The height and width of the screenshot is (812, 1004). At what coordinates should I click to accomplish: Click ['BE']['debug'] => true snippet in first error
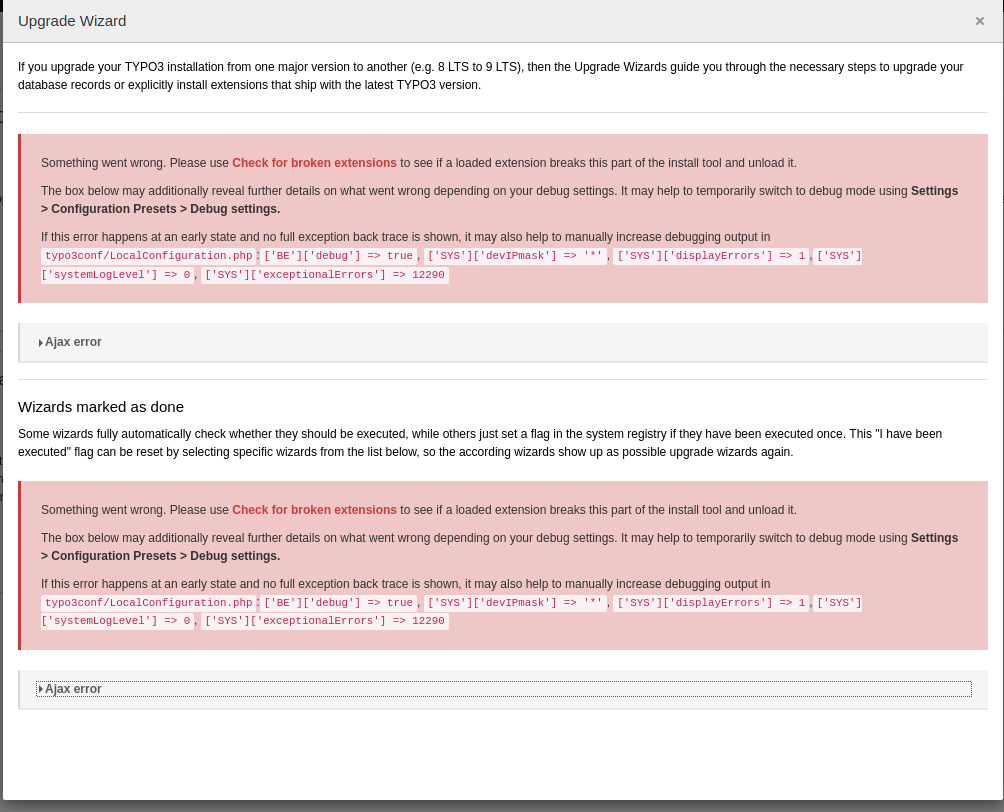click(338, 256)
